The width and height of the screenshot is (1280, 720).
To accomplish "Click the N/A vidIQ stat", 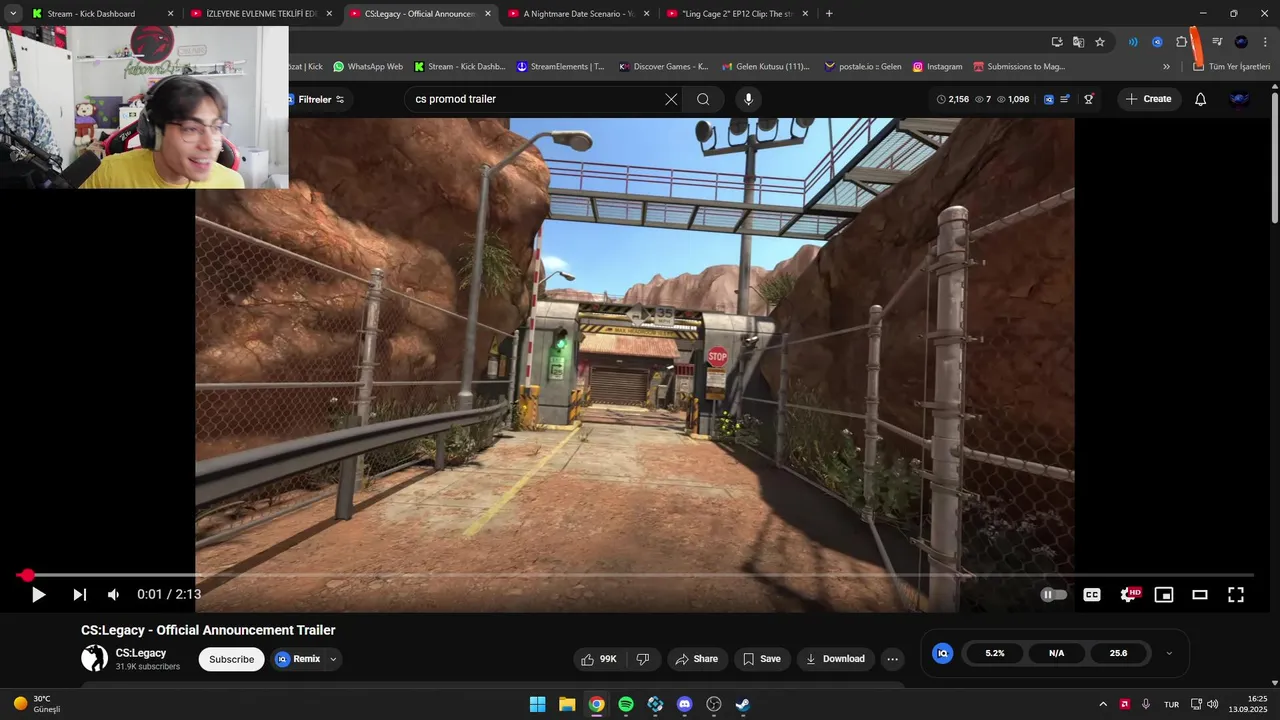I will tap(1056, 653).
